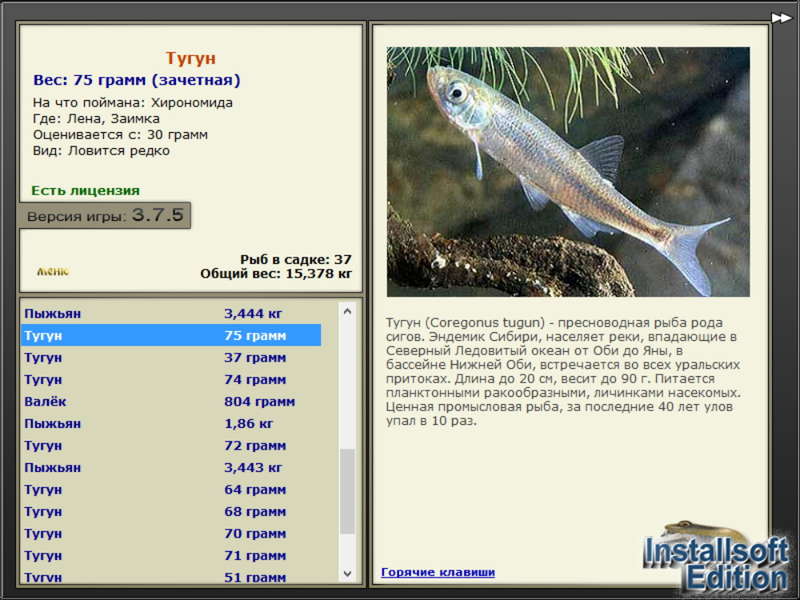Screen dimensions: 800x600
Task: Select the Тугун 37 грамм row
Action: (171, 357)
